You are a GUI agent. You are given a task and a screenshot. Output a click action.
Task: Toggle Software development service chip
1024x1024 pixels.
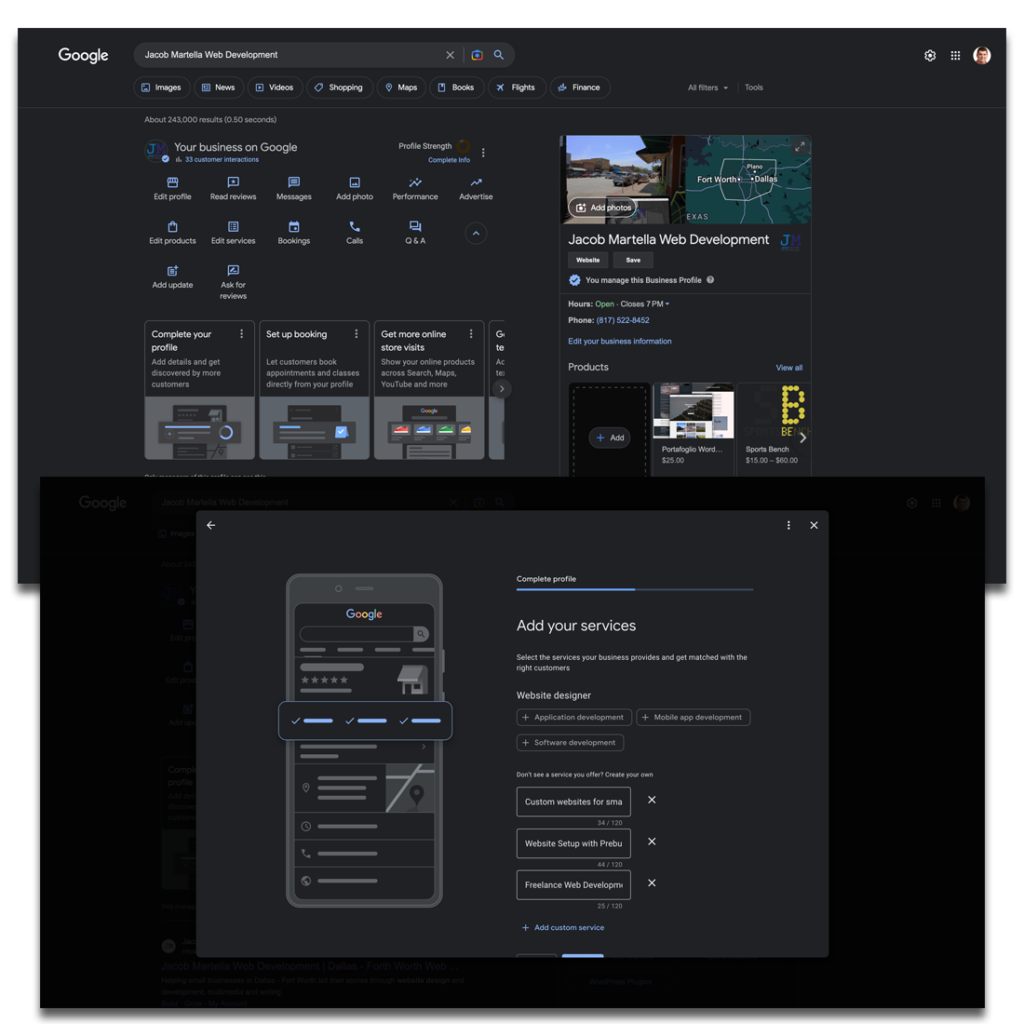(569, 743)
